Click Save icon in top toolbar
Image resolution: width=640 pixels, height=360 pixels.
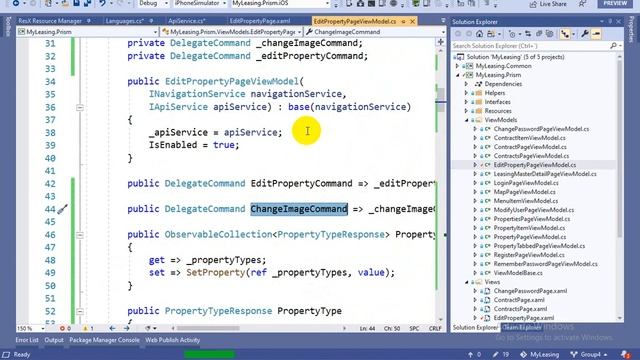[76, 3]
